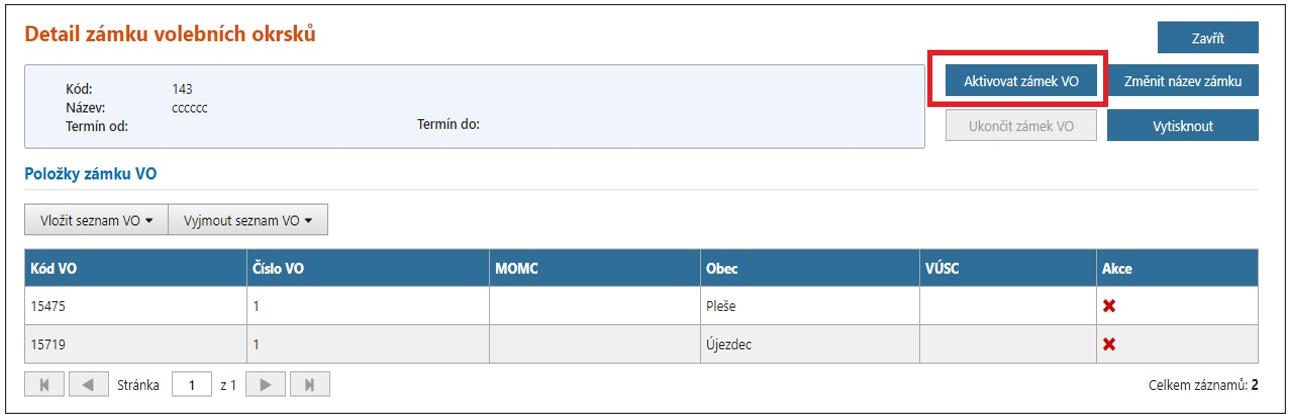Go to first page of results
Viewport: 1293px width, 417px height.
point(44,385)
